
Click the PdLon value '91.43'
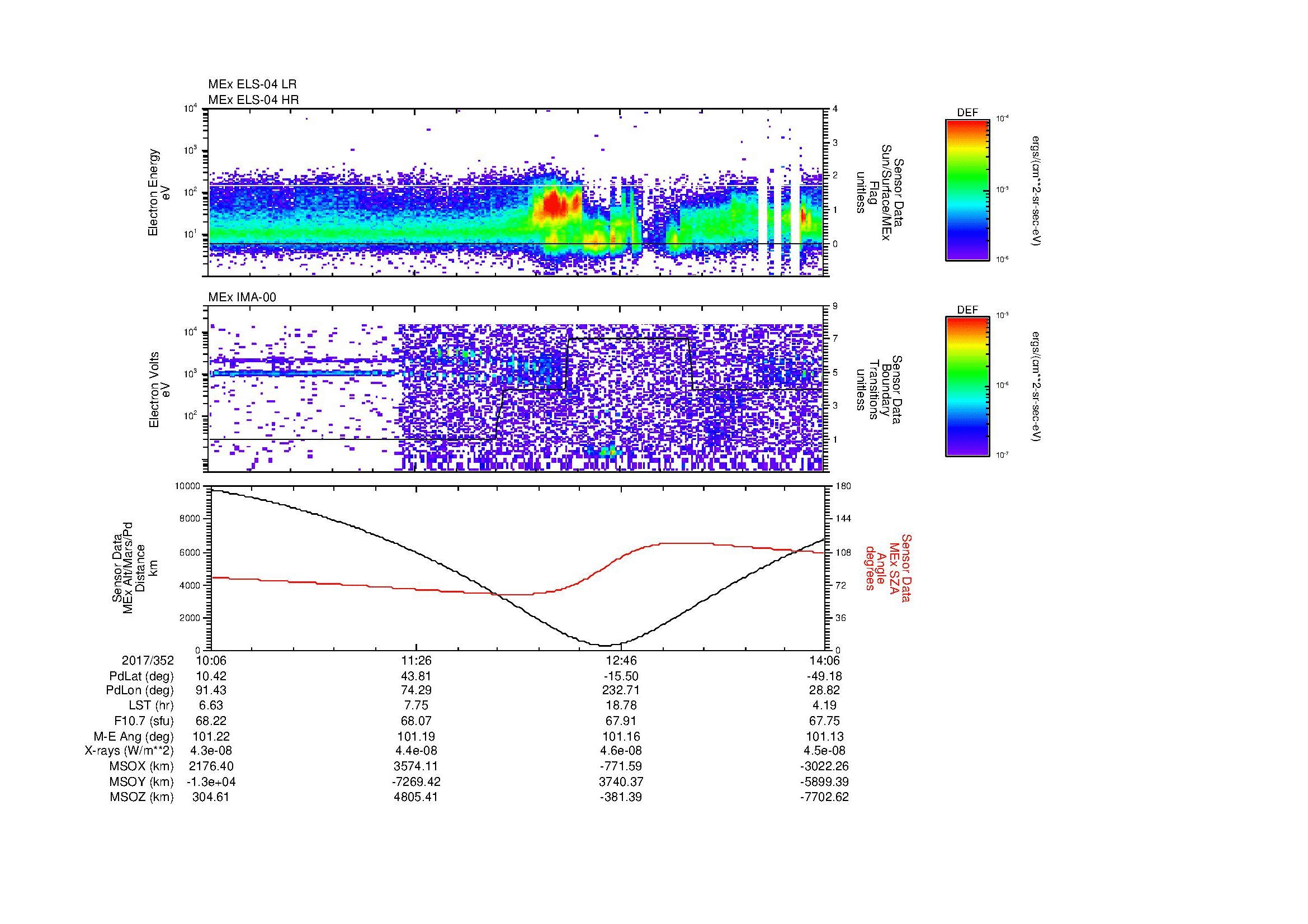pyautogui.click(x=211, y=690)
